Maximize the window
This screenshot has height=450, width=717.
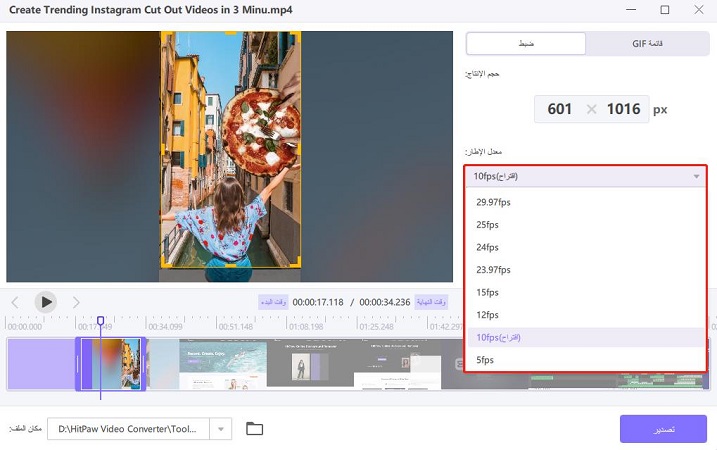point(665,10)
